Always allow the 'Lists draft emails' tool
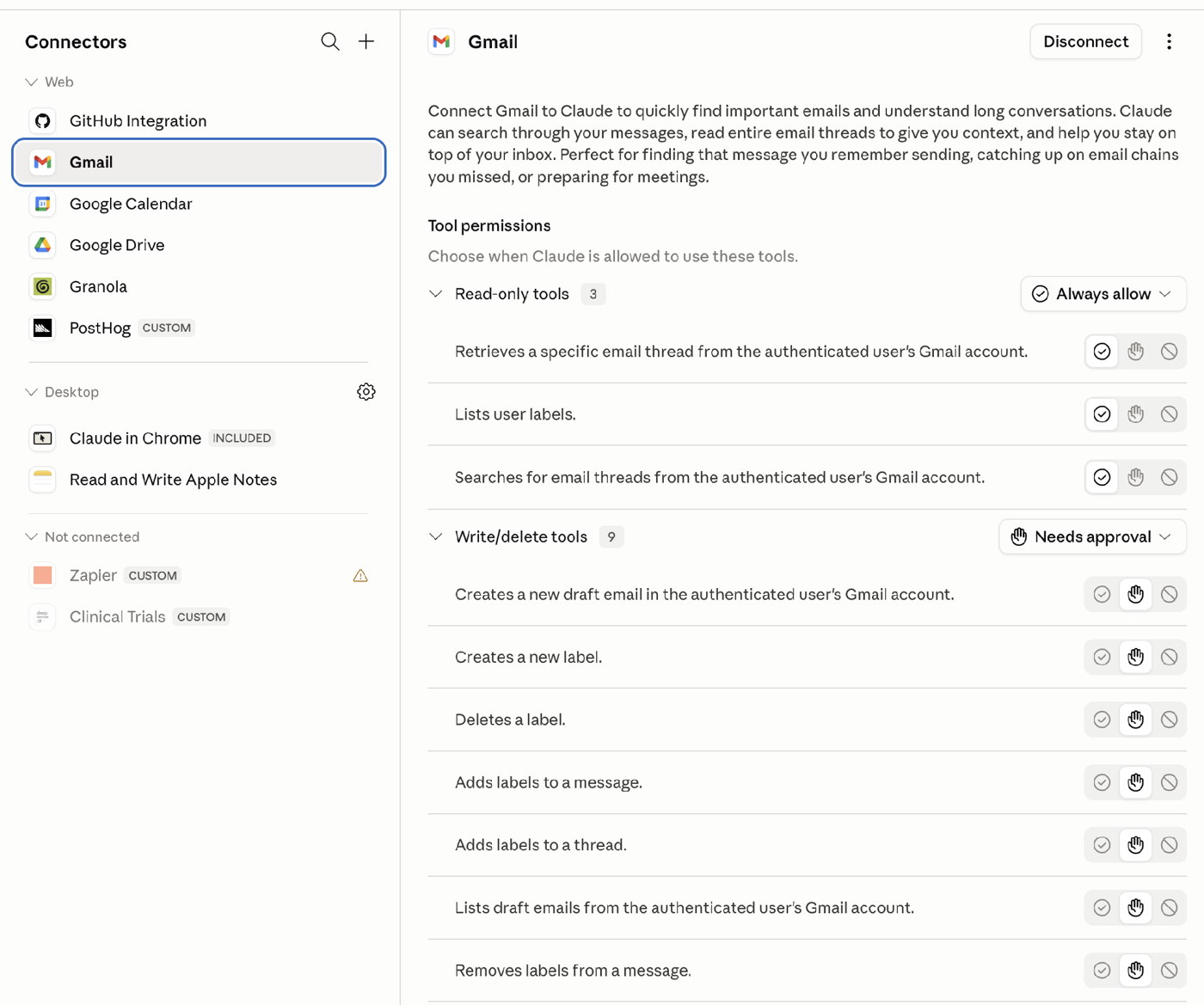 (1102, 908)
